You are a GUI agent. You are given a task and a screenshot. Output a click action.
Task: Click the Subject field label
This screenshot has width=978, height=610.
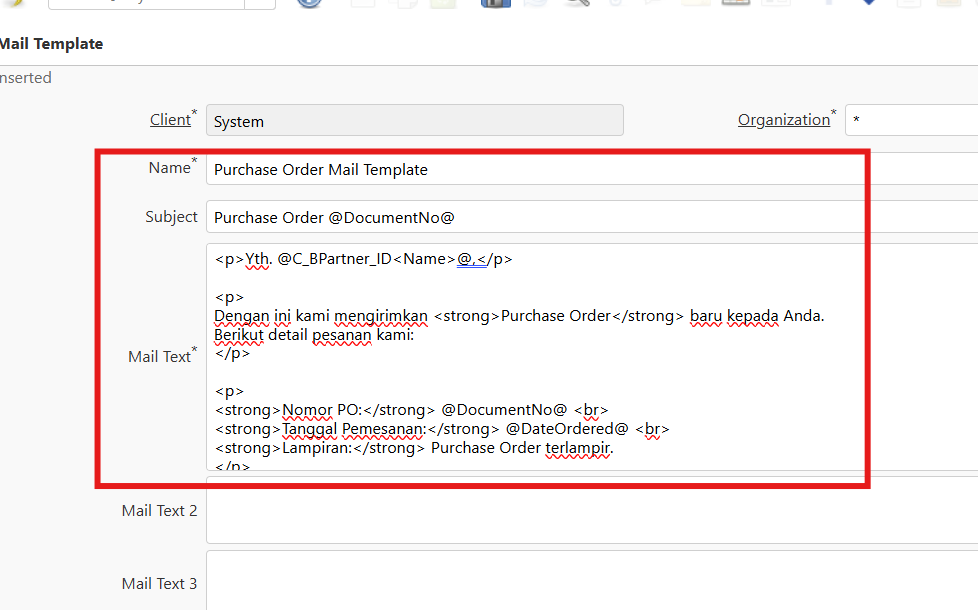coord(171,217)
